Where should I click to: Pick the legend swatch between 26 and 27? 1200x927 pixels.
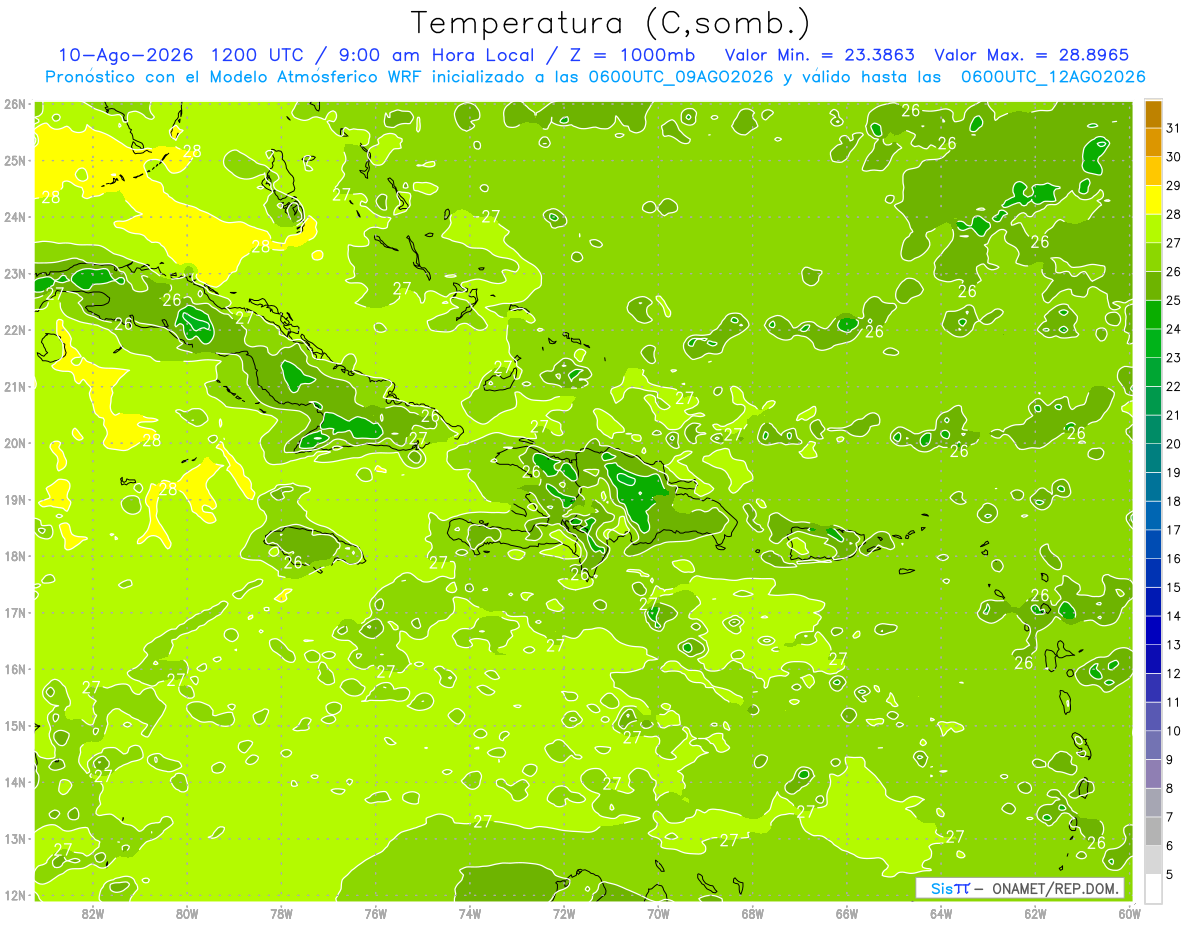1153,258
